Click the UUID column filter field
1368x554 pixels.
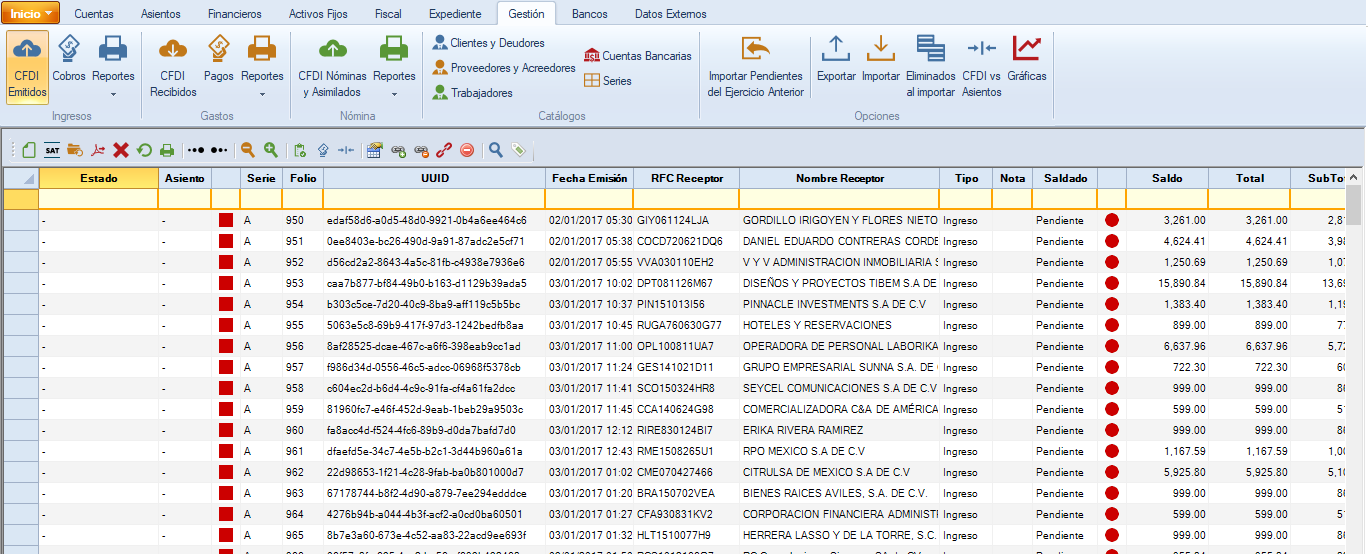pos(435,199)
